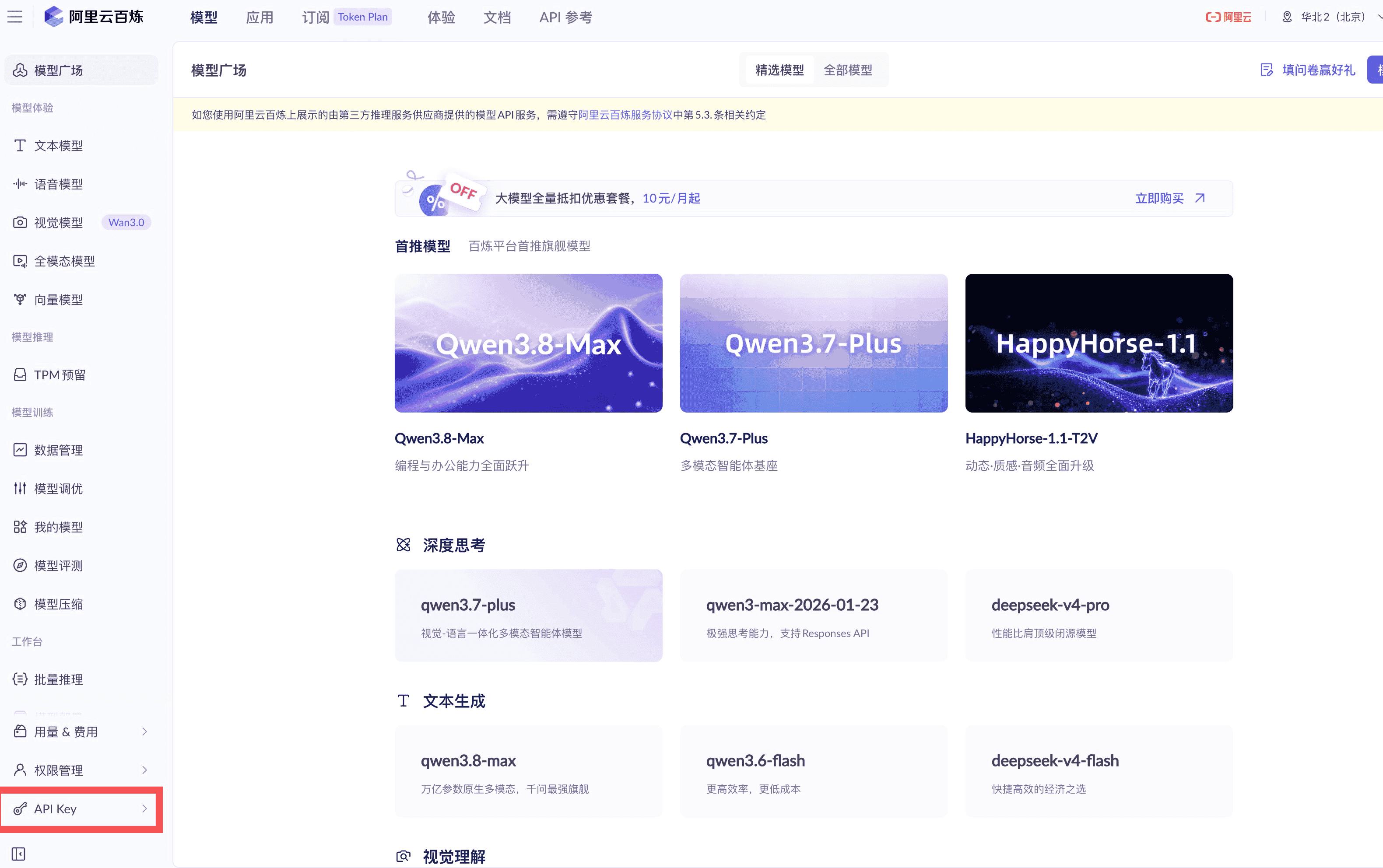1383x868 pixels.
Task: Click the 百炼平台首推旗舰模型 subtitle
Action: [x=529, y=246]
